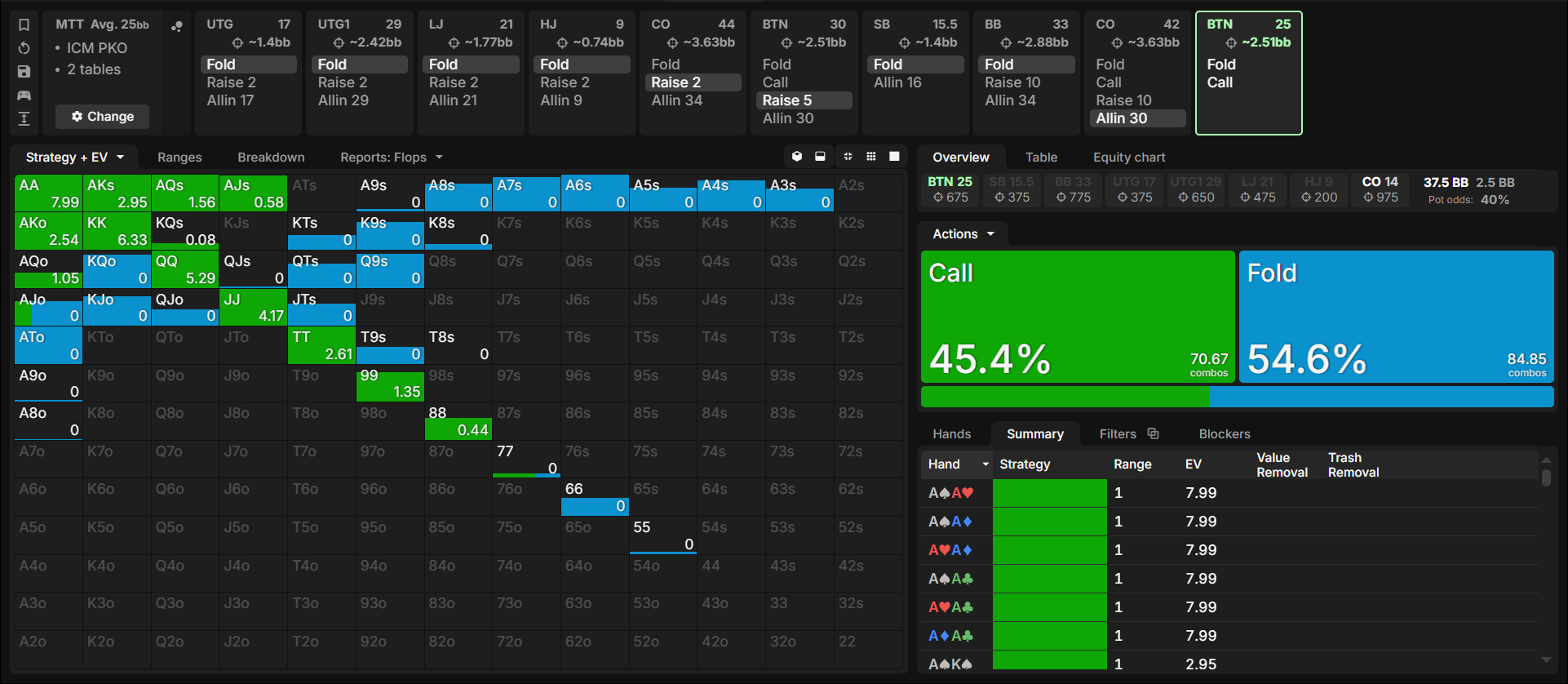Open the Blockers tab
The height and width of the screenshot is (684, 1568).
coord(1225,434)
